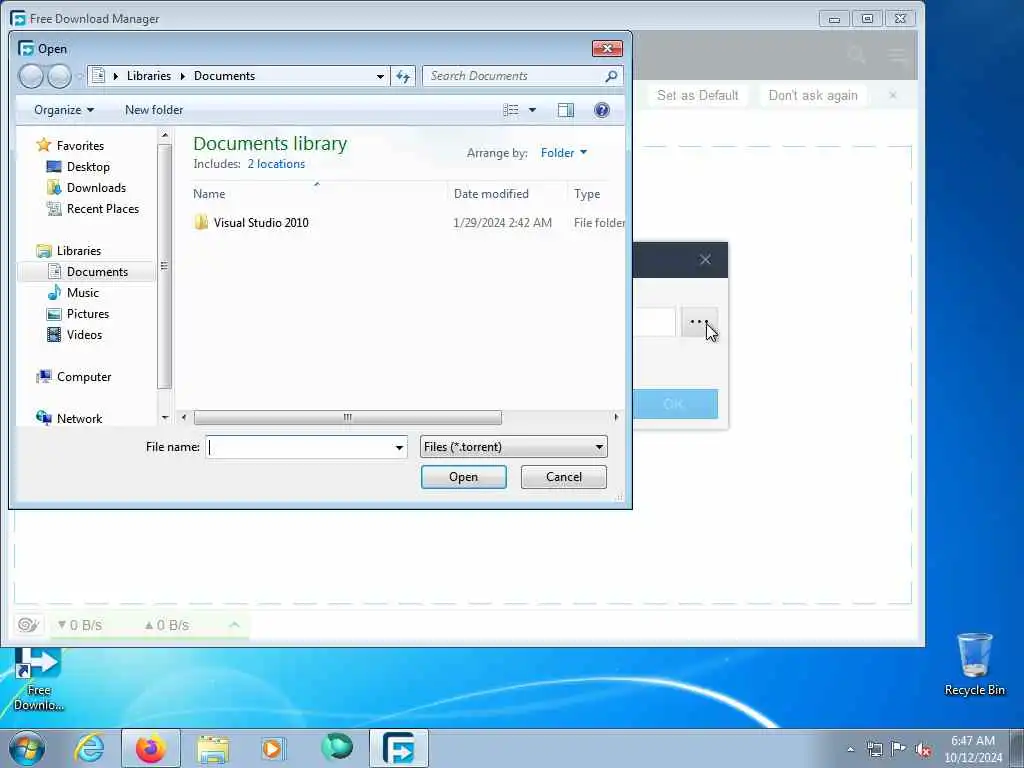The image size is (1024, 768).
Task: Click the 2 locations link
Action: [x=276, y=164]
